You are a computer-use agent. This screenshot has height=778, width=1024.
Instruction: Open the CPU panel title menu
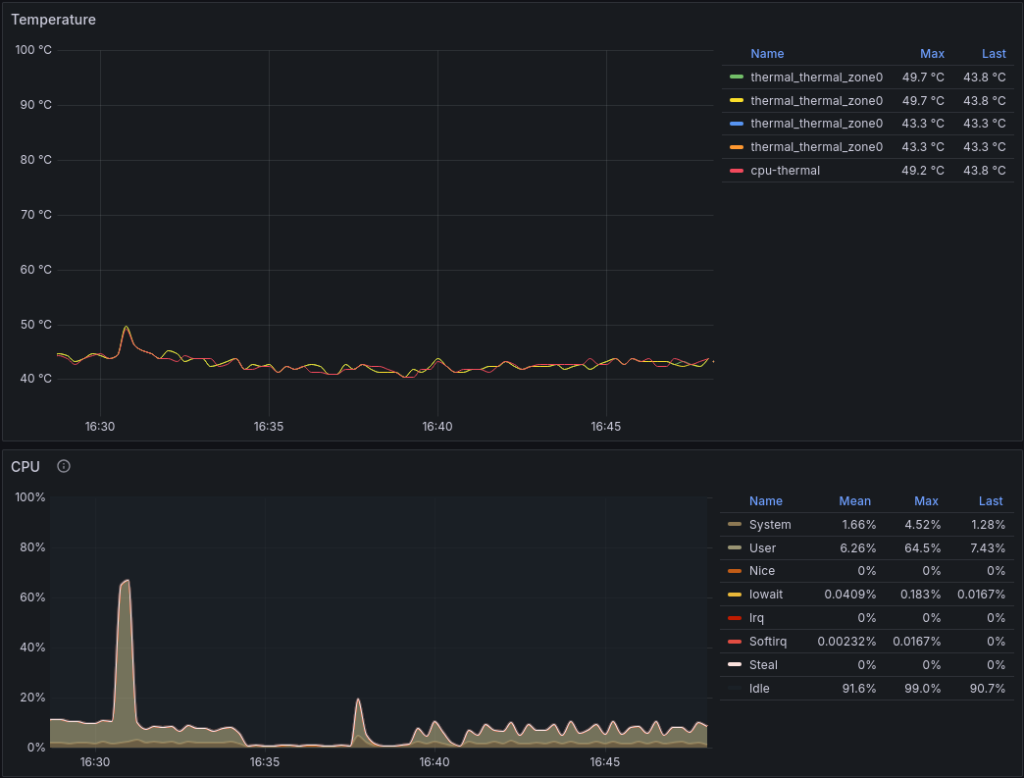pos(25,466)
